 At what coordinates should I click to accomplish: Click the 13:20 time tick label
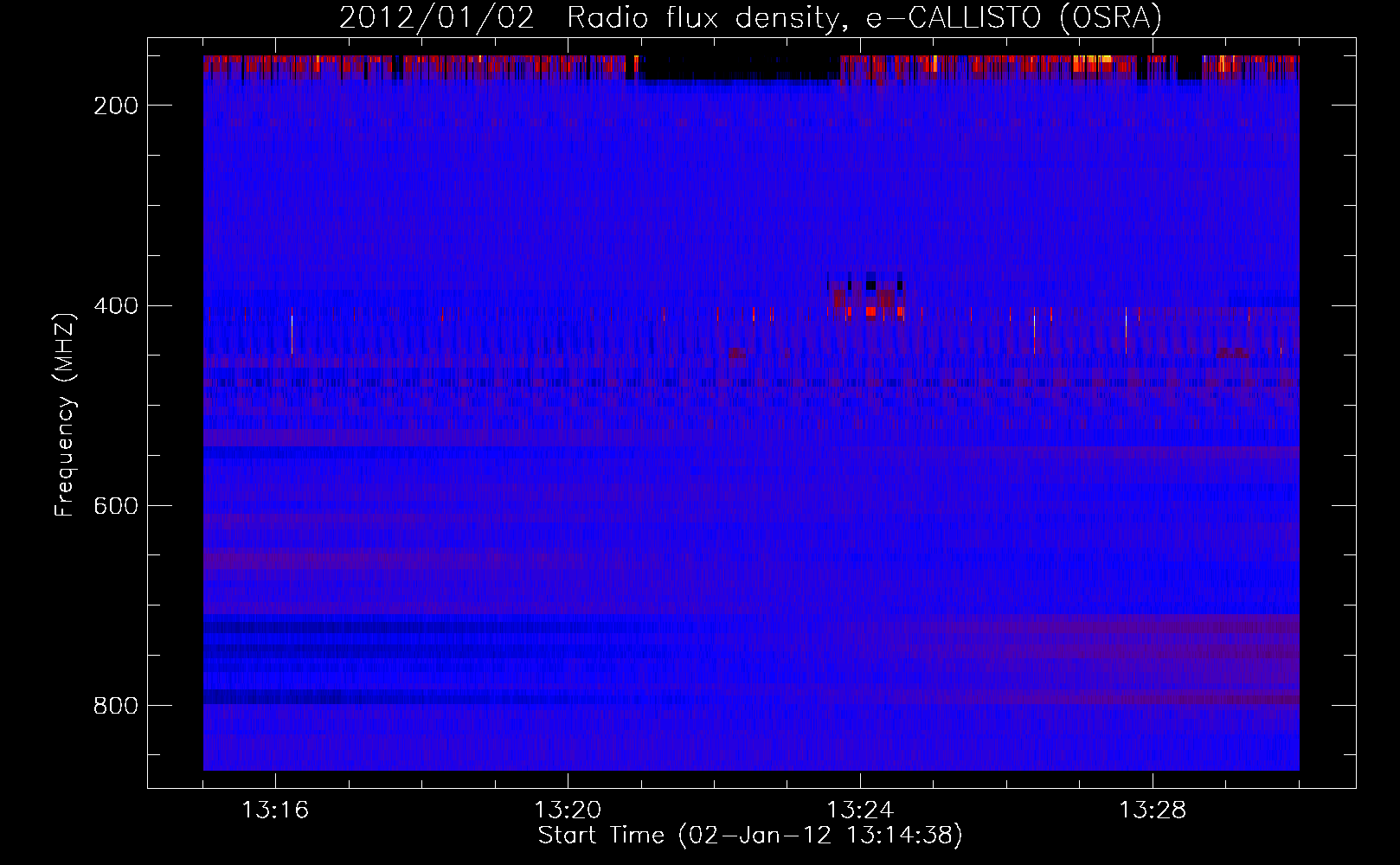point(568,810)
